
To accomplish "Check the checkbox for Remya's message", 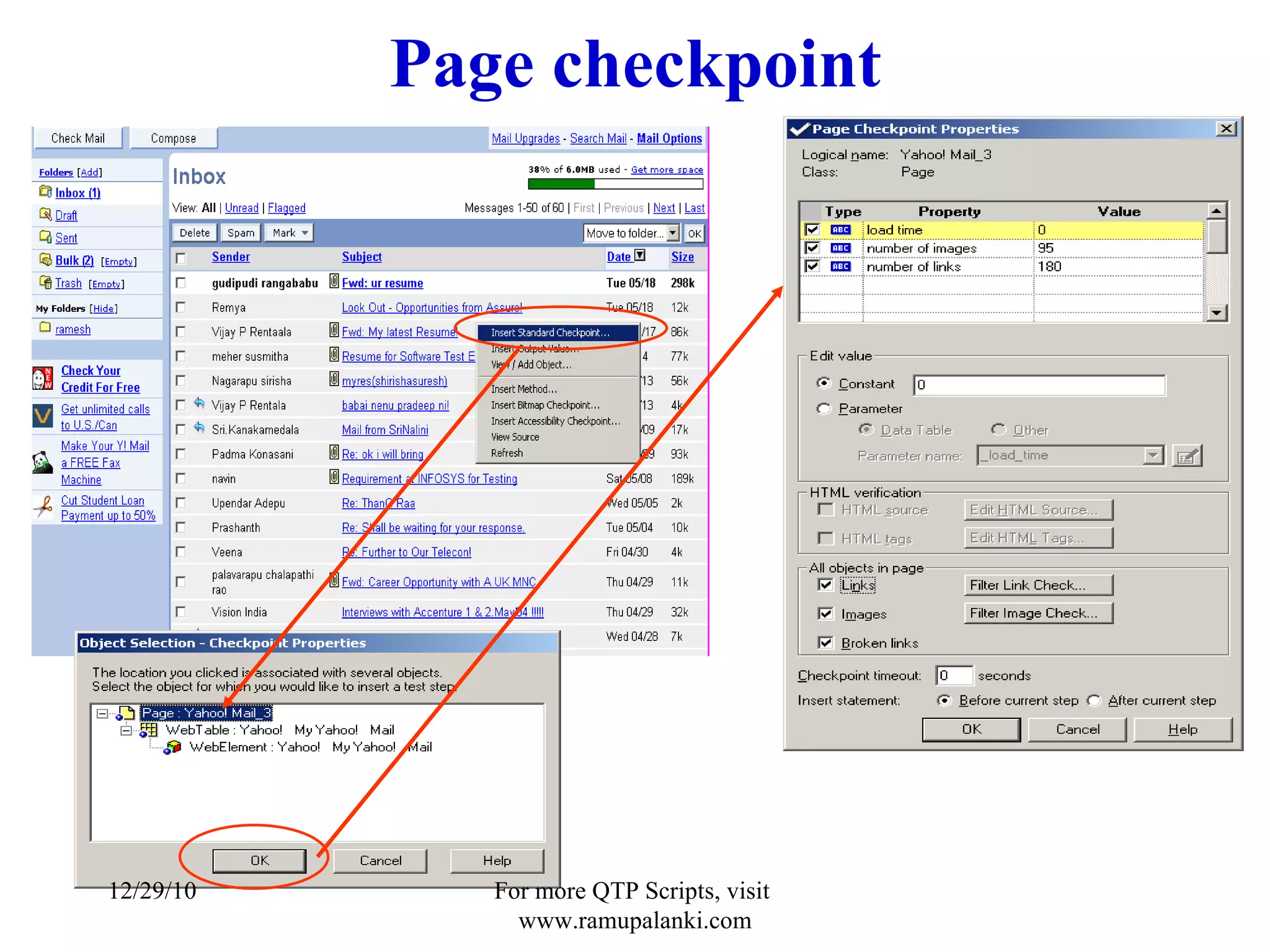I will 181,307.
